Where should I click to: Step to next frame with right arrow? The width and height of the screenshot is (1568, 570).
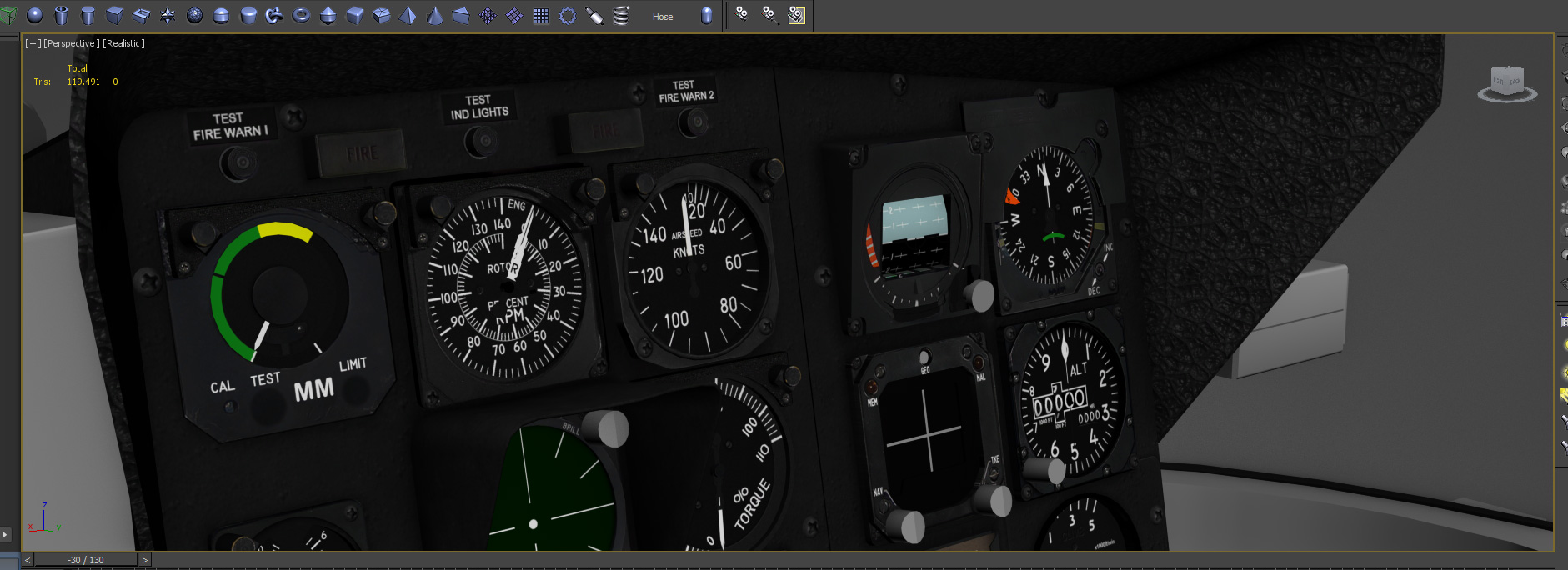click(x=144, y=560)
